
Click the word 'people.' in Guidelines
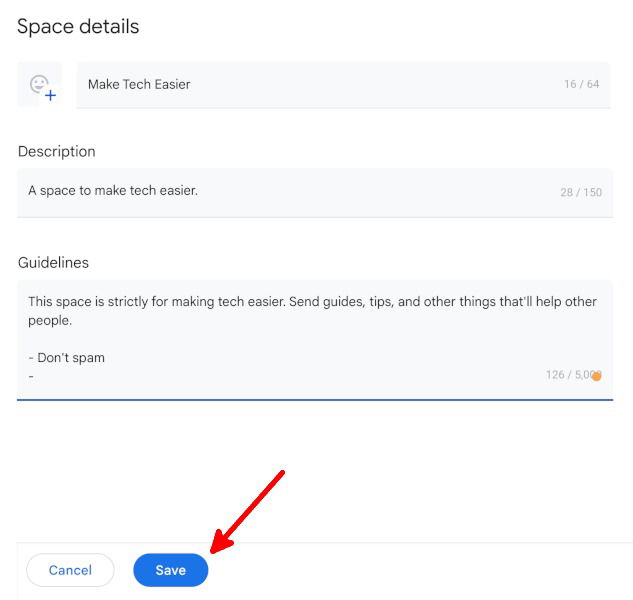coord(50,321)
